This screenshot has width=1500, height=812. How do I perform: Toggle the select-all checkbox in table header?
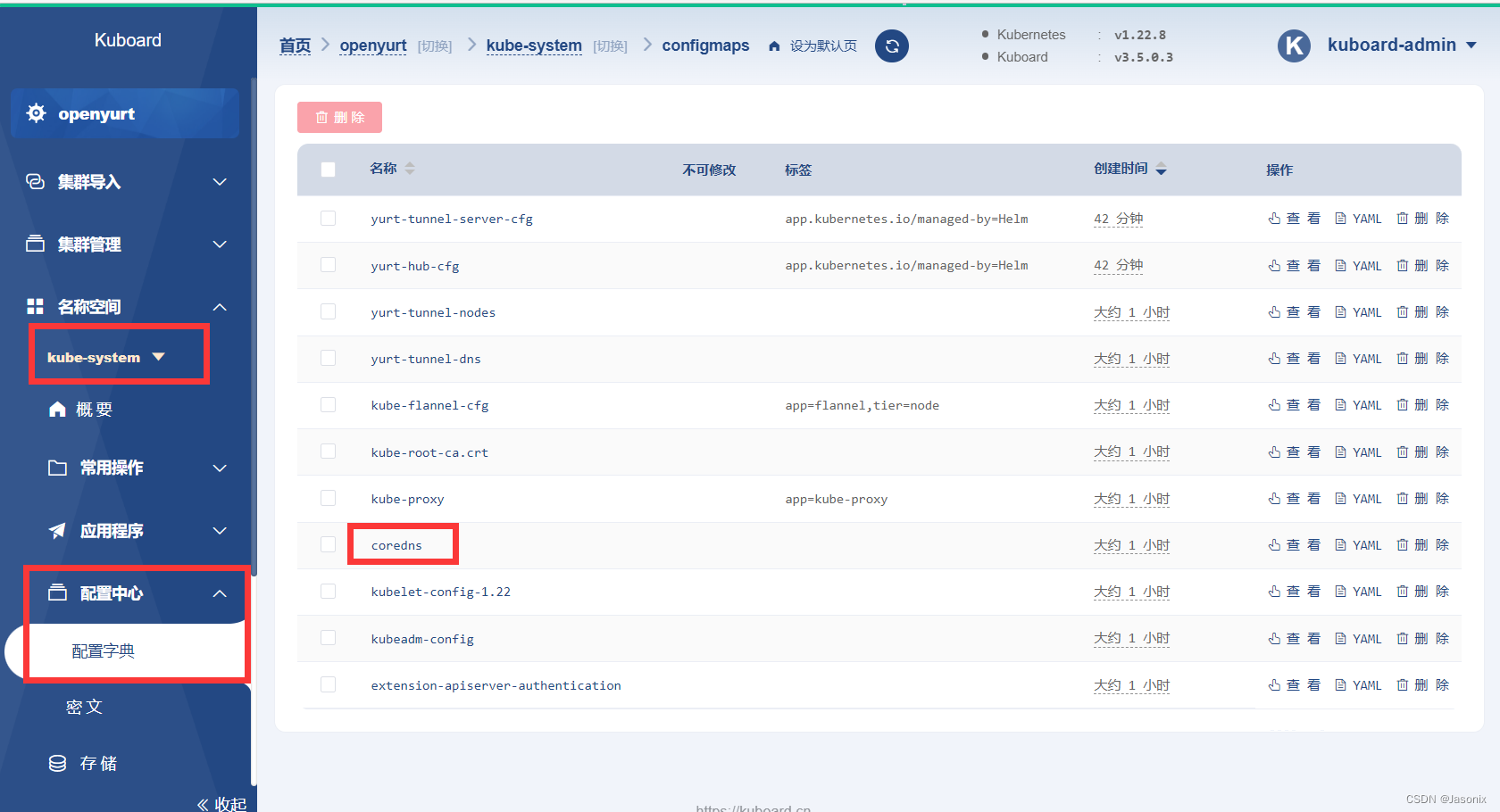pos(328,170)
